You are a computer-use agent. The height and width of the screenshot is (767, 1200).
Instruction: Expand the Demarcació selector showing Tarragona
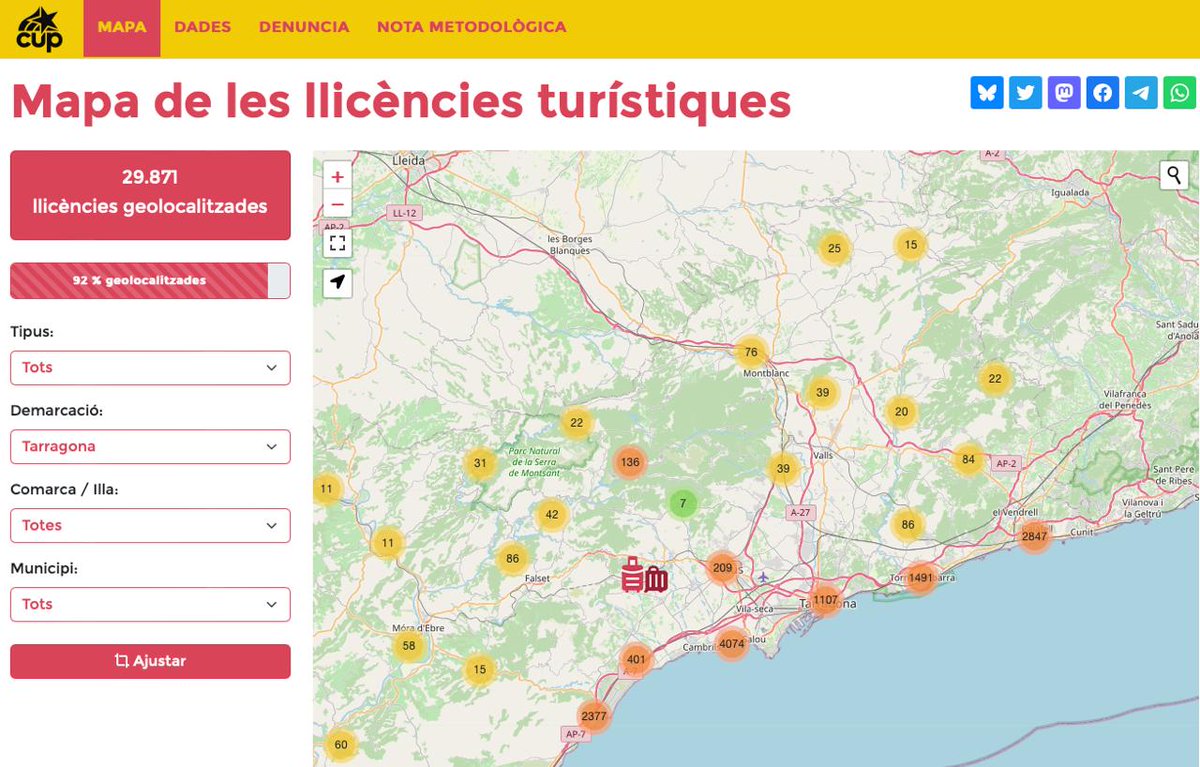point(150,446)
